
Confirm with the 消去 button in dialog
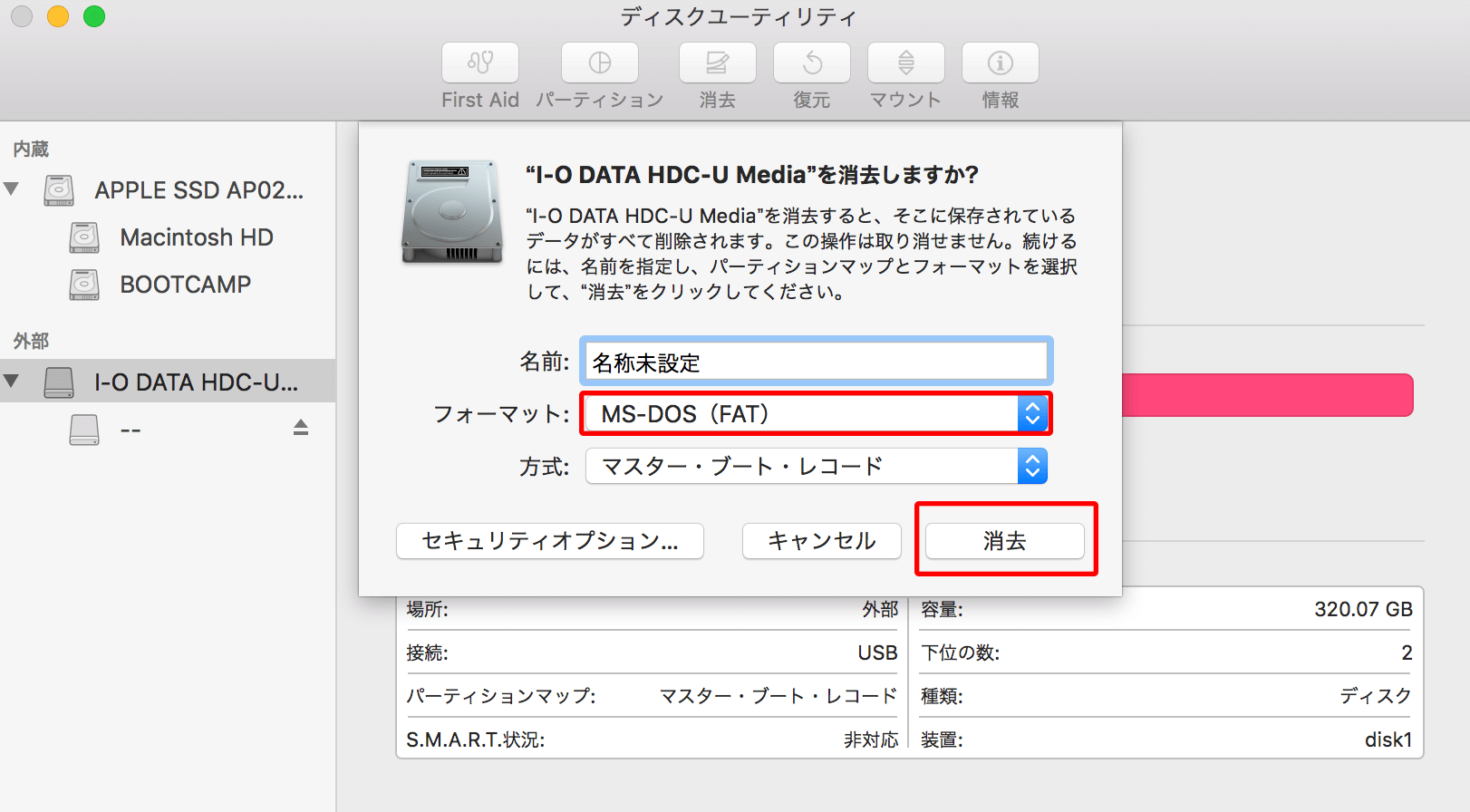[1005, 541]
